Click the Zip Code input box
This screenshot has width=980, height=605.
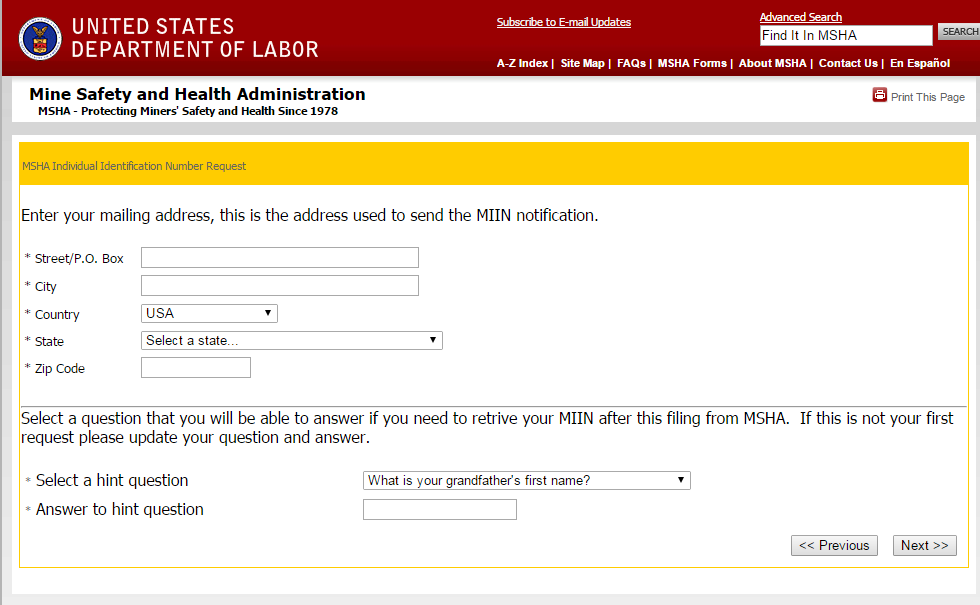point(196,368)
